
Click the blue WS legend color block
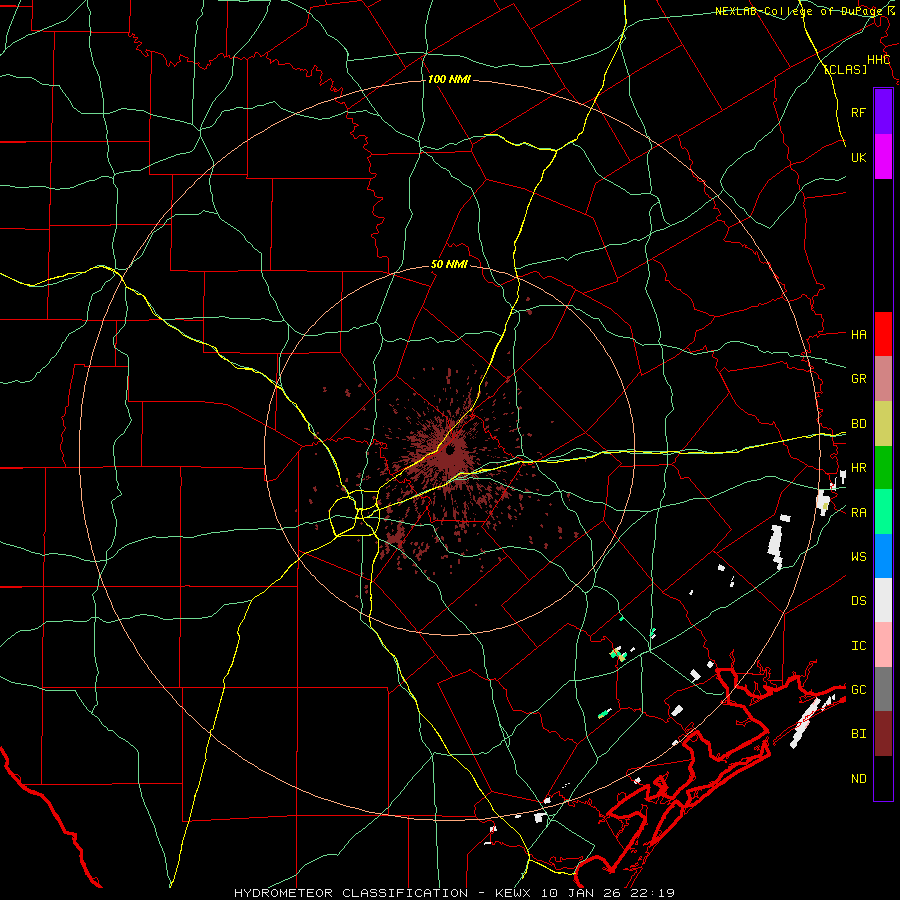coord(883,556)
